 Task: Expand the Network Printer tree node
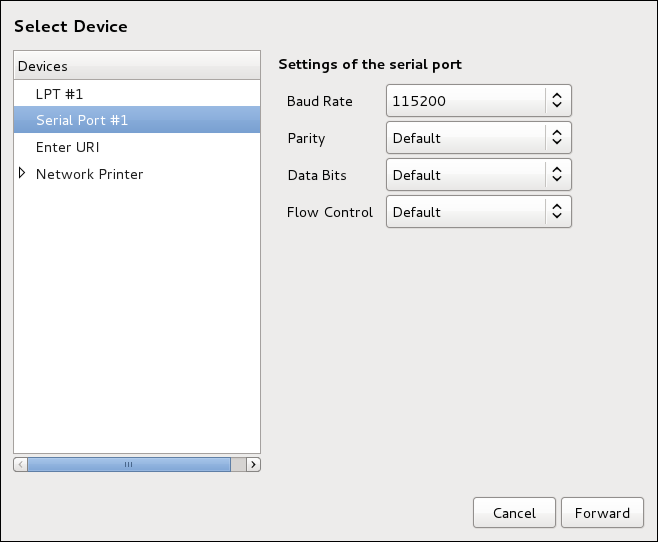click(x=22, y=173)
